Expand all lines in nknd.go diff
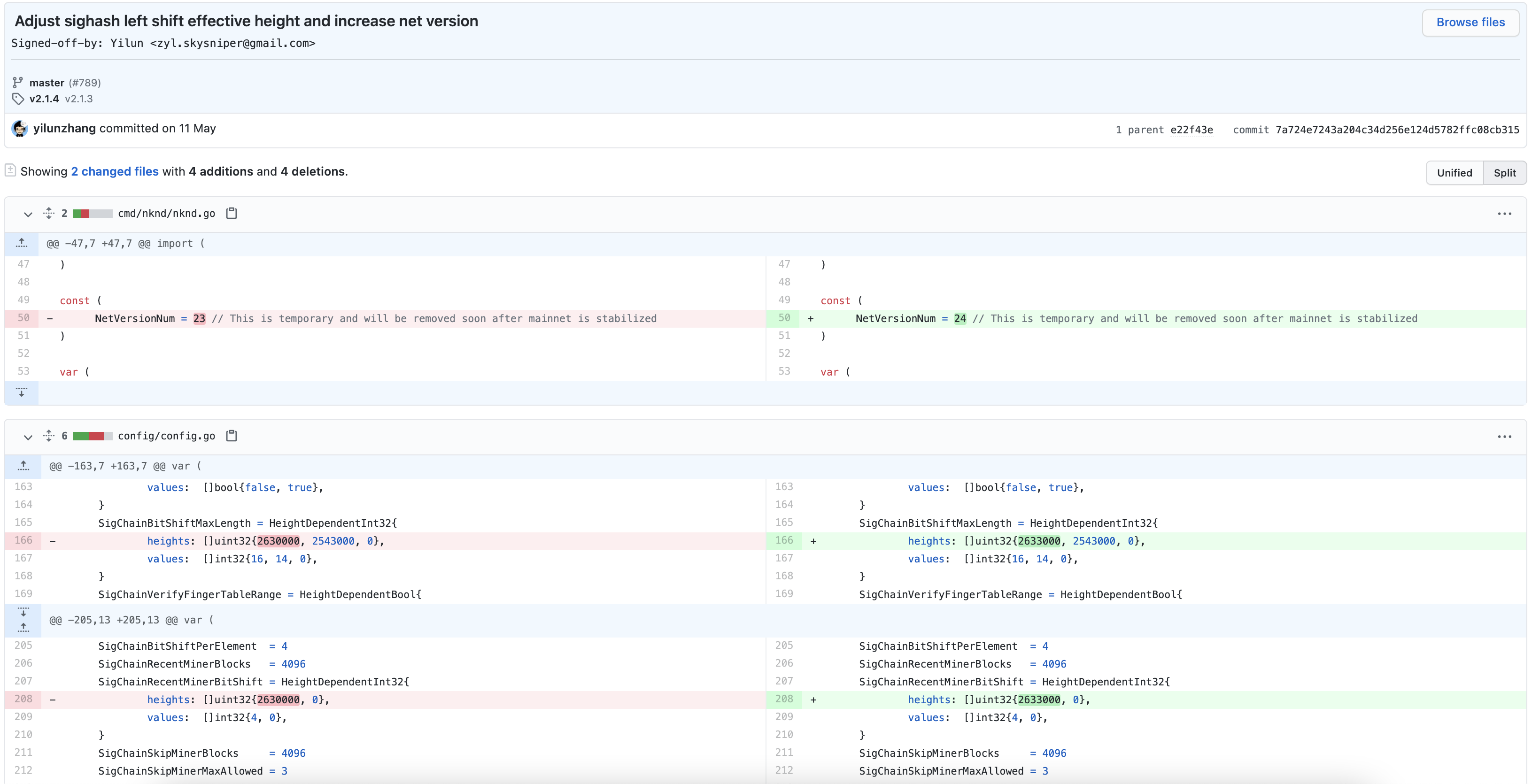 49,214
